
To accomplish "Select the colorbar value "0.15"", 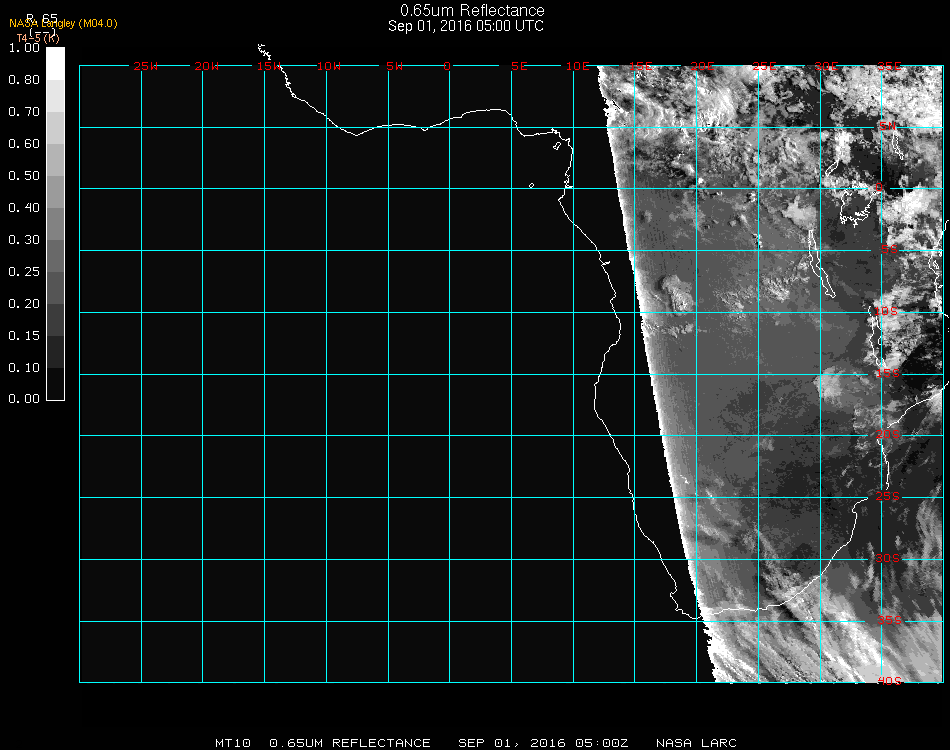I will click(24, 336).
